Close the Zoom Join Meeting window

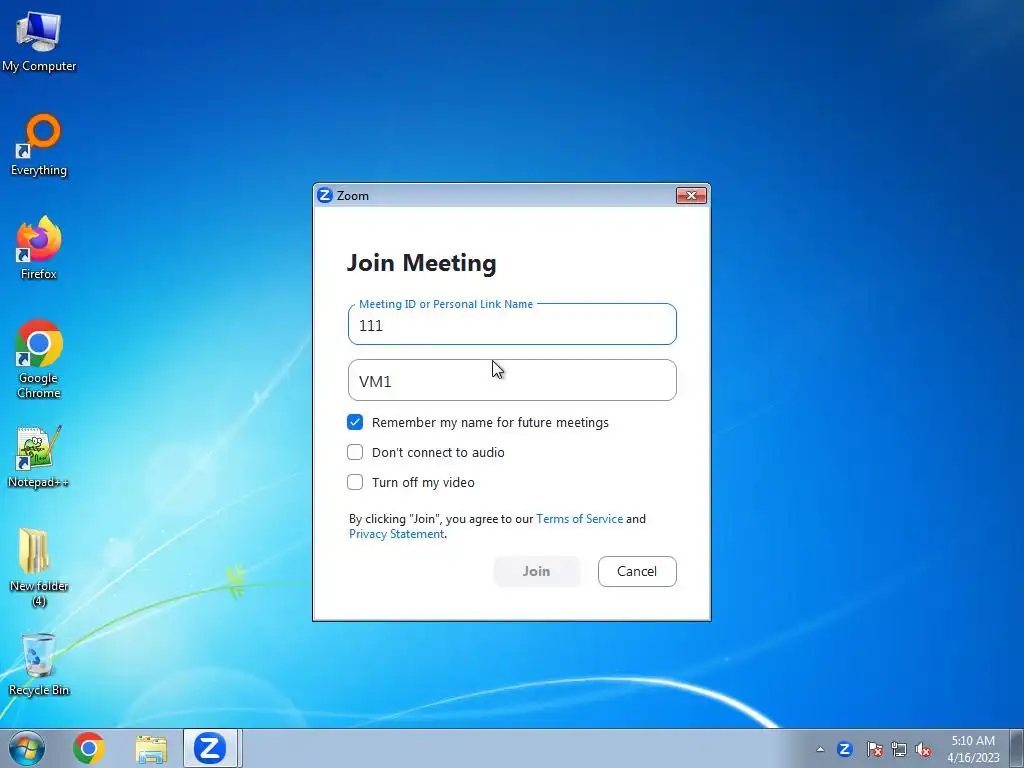[691, 195]
